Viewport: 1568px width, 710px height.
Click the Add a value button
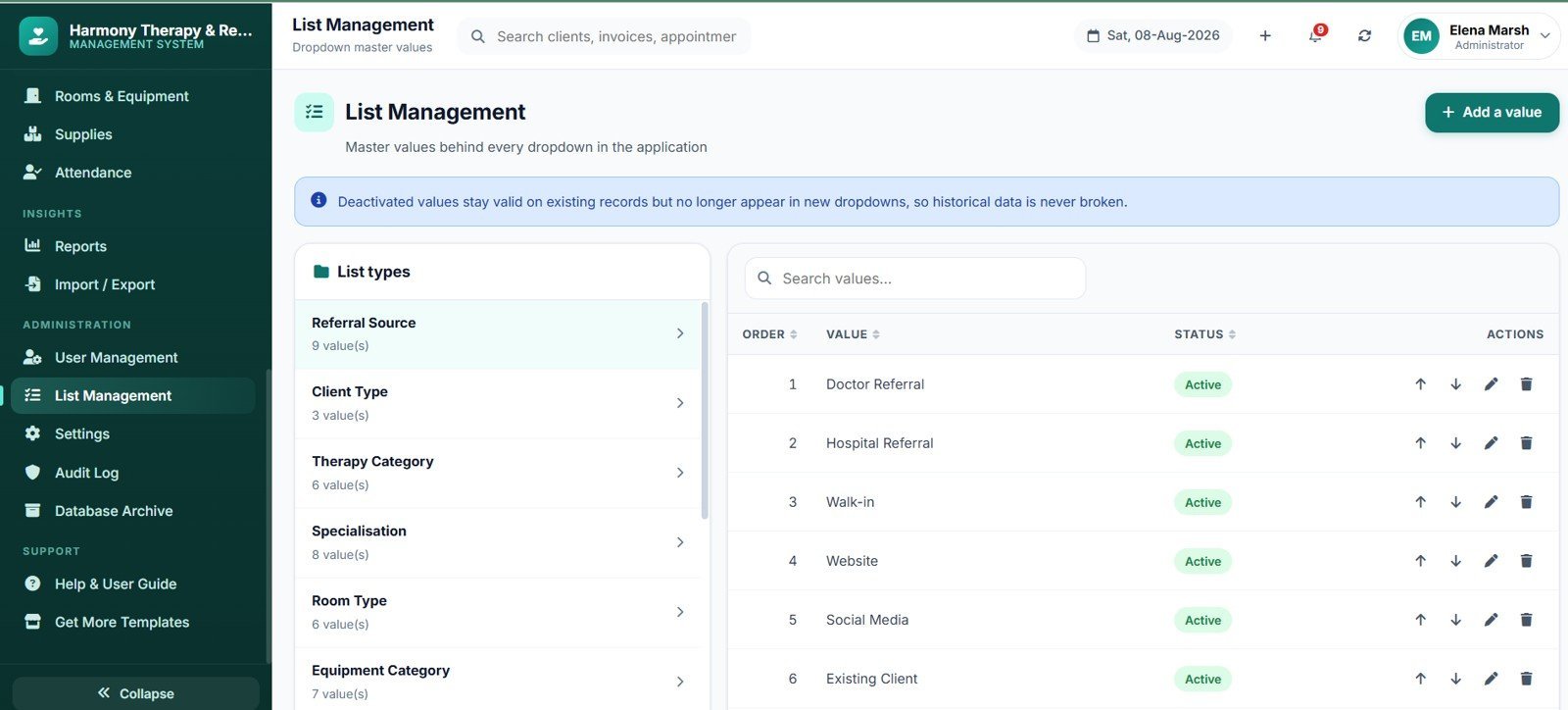coord(1492,113)
